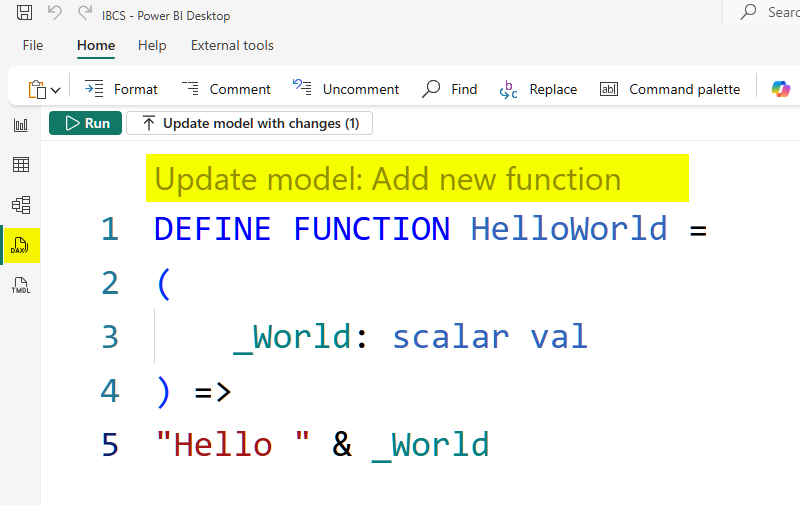Expand the Paste dropdown arrow
The height and width of the screenshot is (505, 800).
coord(56,90)
